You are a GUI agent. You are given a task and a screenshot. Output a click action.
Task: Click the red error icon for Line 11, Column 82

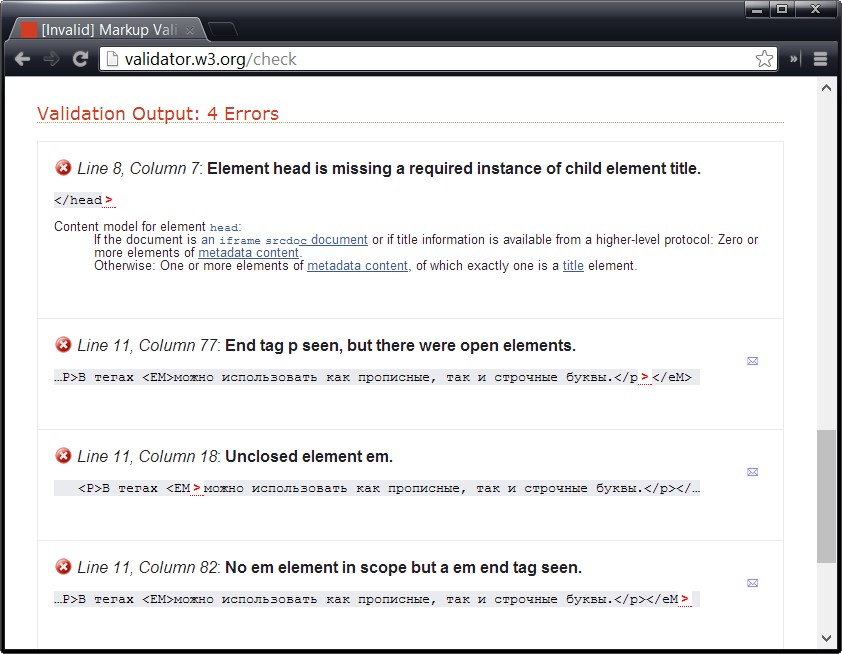click(x=63, y=566)
